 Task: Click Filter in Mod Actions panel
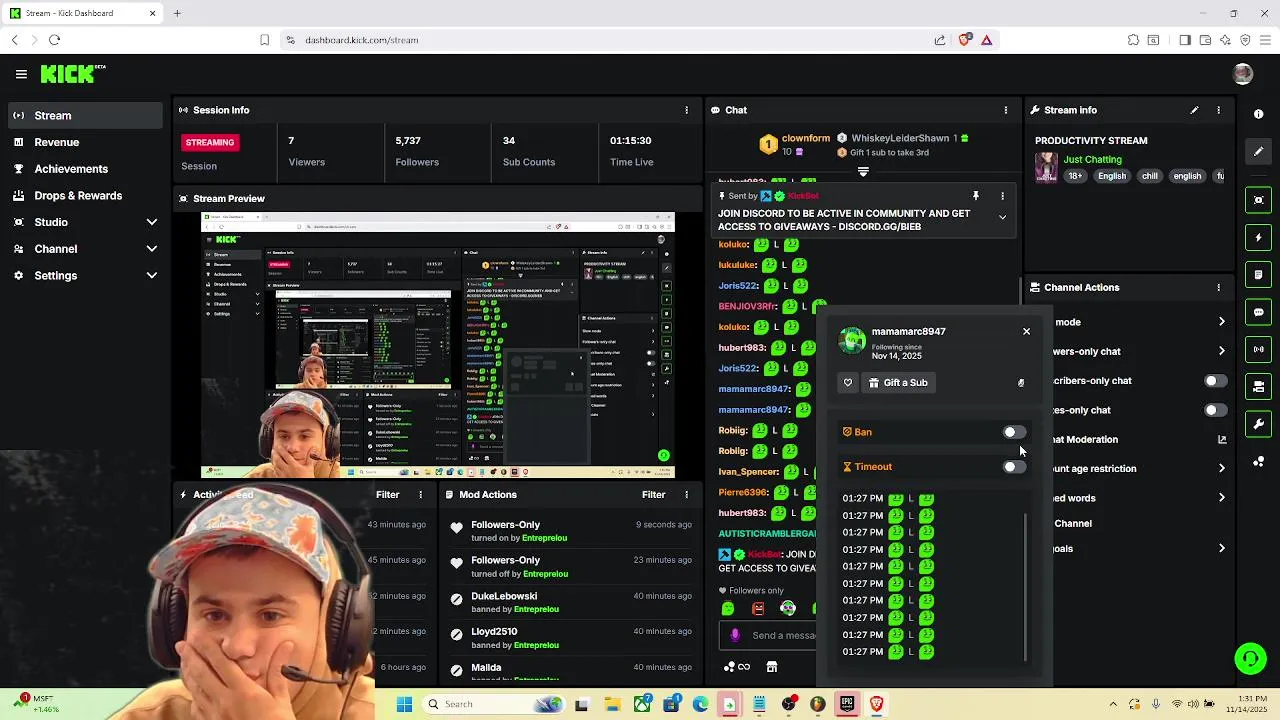[x=653, y=494]
